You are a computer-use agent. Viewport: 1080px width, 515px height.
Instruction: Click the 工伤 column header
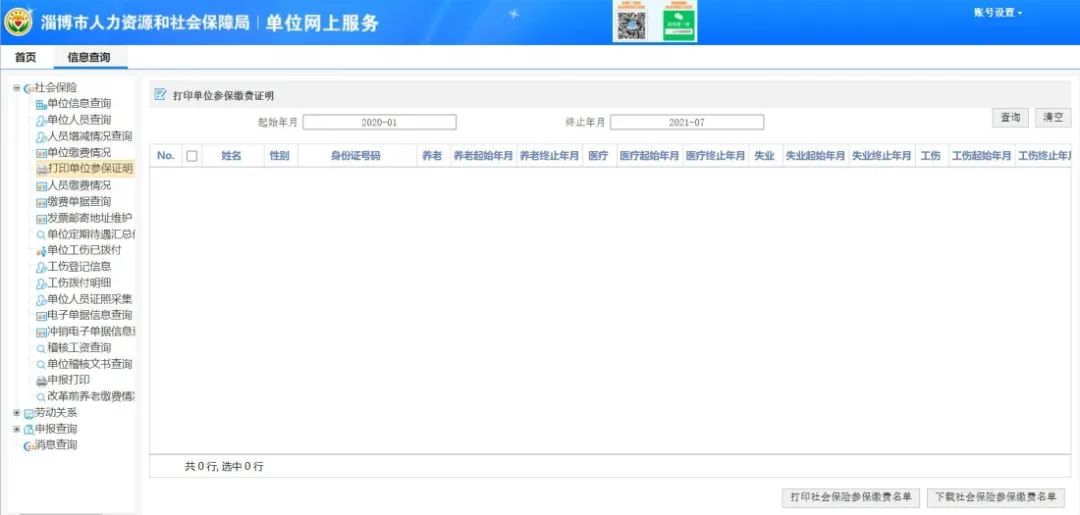[931, 156]
